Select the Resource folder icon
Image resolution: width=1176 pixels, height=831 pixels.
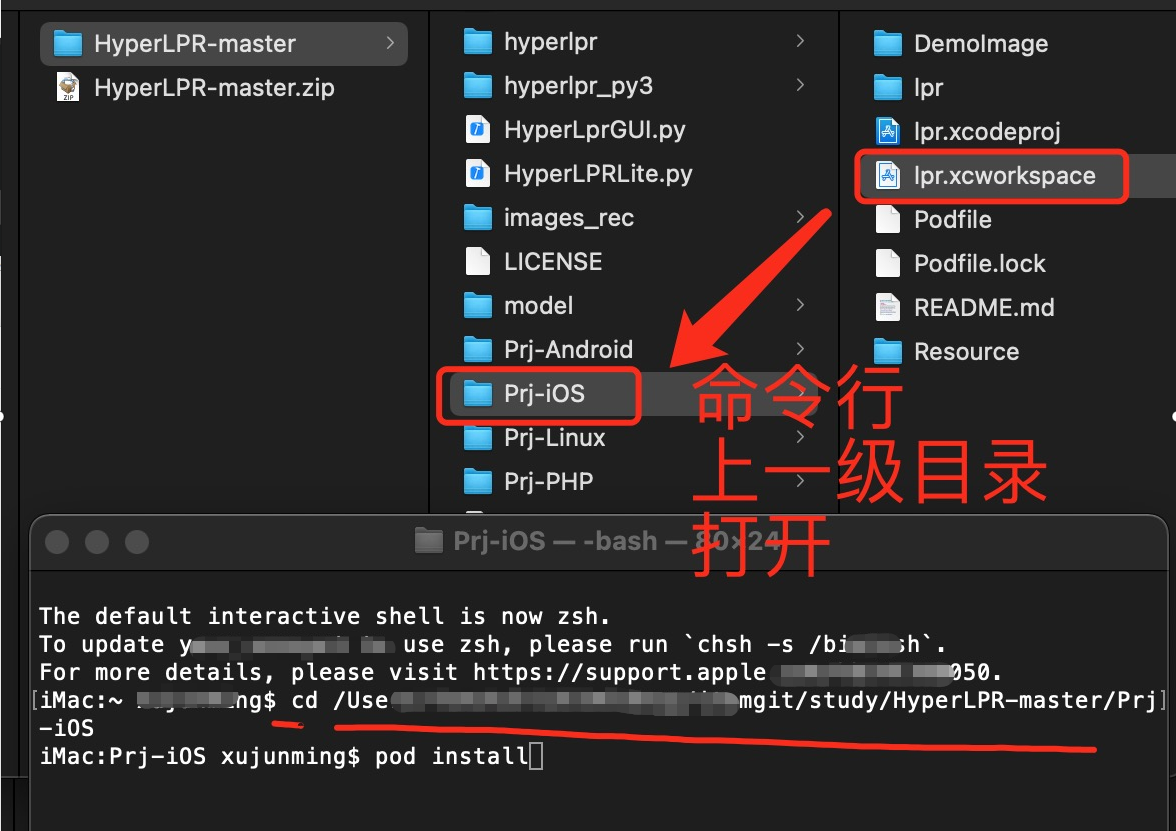888,351
